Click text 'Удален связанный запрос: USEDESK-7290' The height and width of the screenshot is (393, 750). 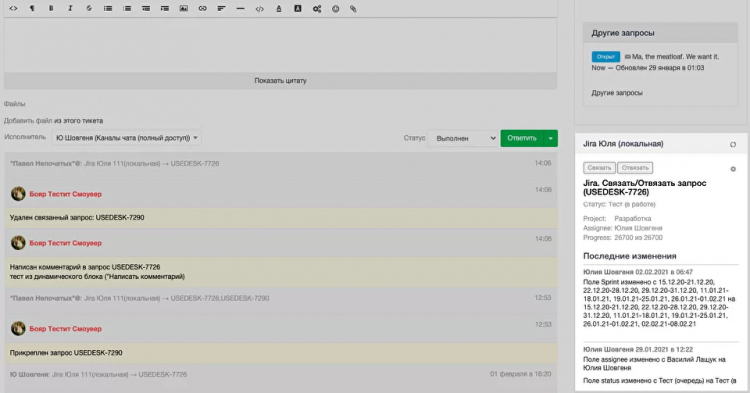click(77, 218)
